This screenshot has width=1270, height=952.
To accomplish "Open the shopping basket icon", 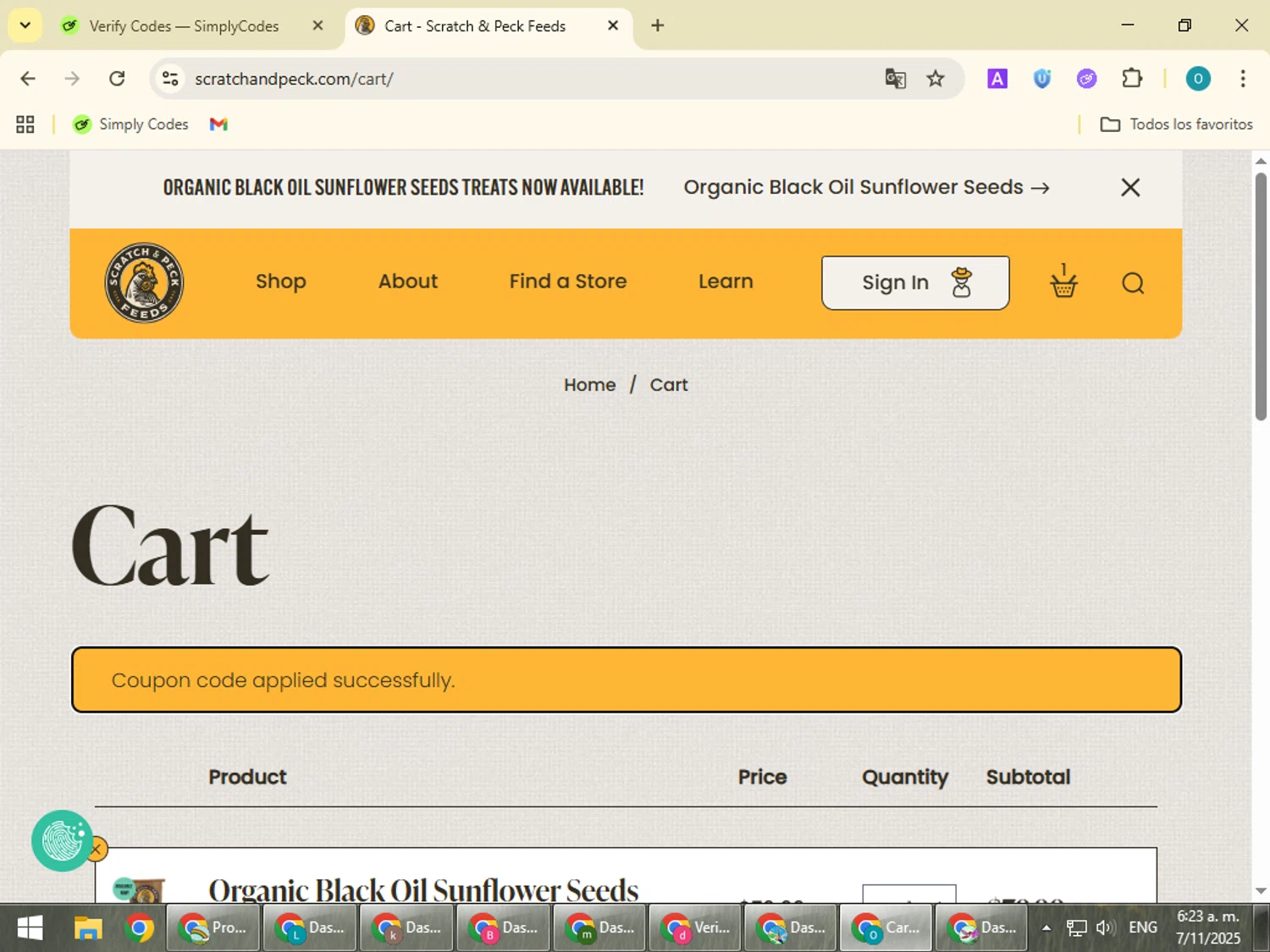I will click(1063, 281).
